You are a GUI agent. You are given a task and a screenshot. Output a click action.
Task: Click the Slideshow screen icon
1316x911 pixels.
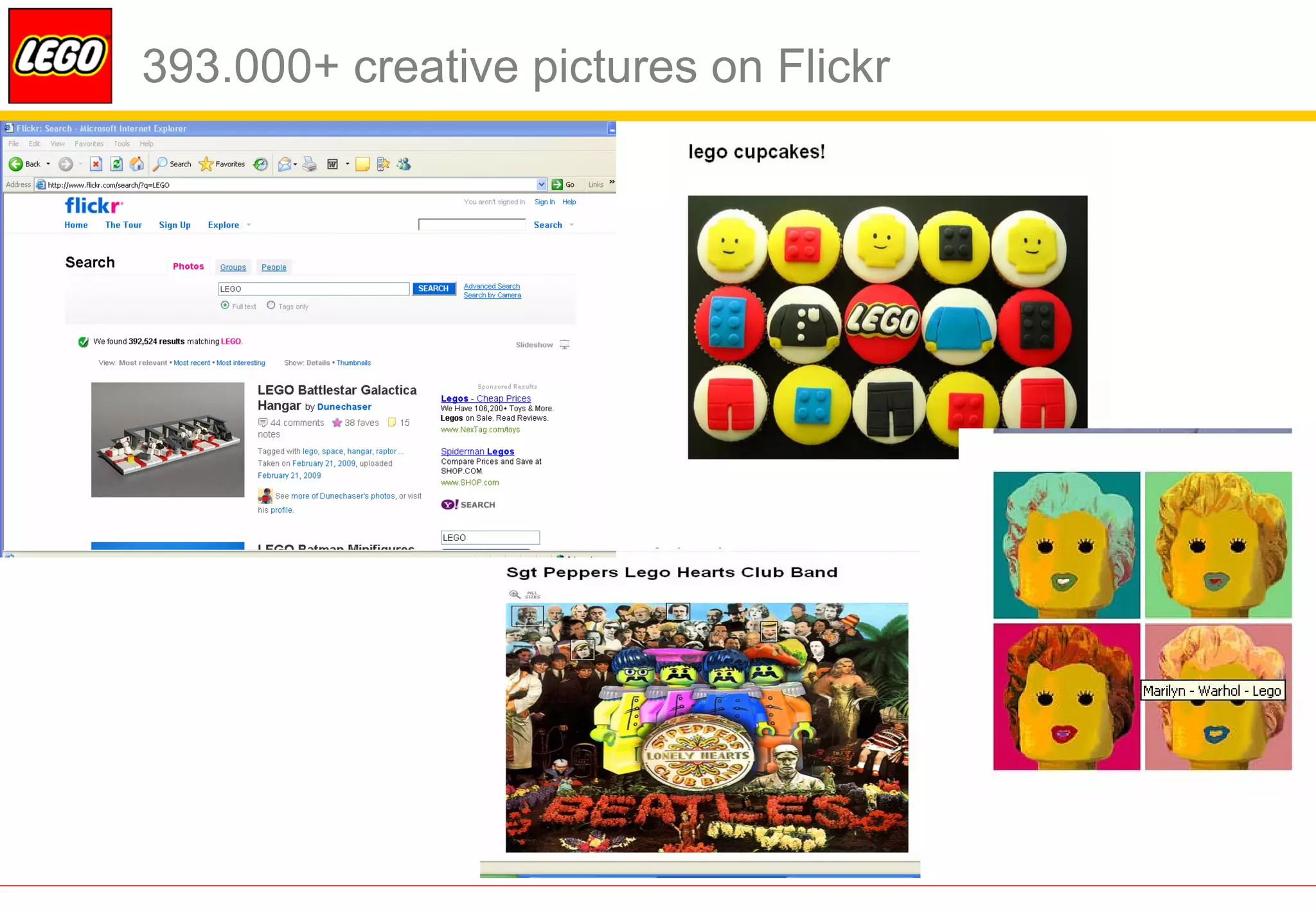pyautogui.click(x=564, y=345)
